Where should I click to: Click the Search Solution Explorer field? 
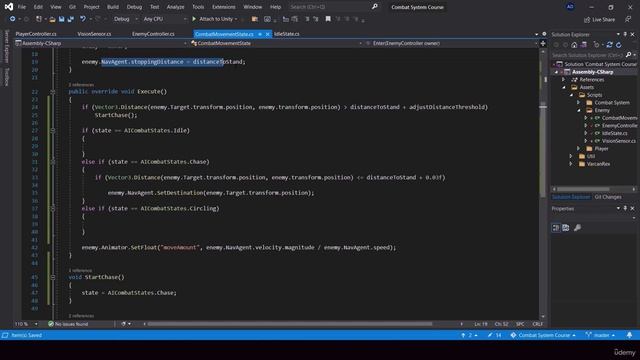pyautogui.click(x=588, y=55)
